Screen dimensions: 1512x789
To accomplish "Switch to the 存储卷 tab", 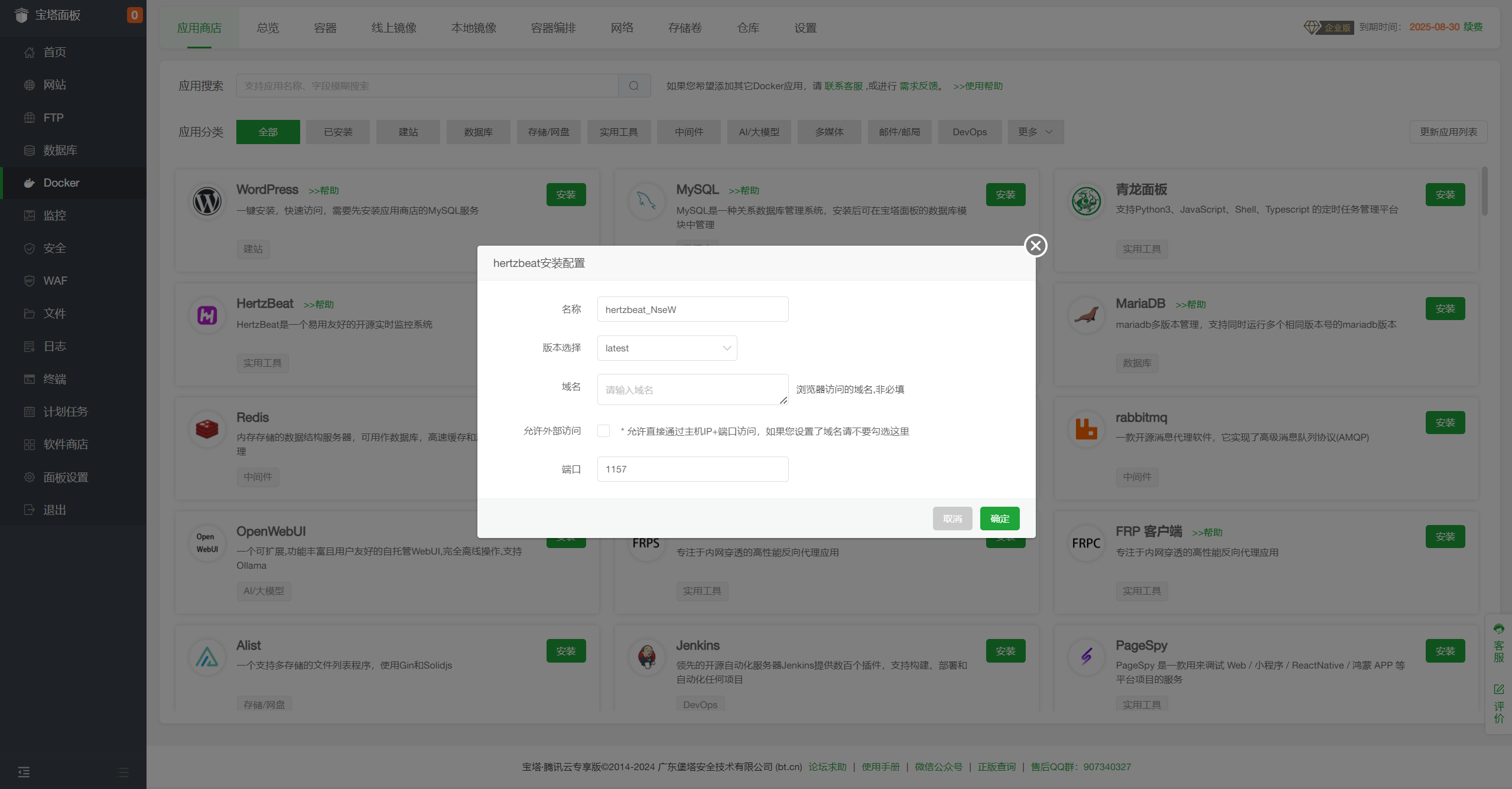I will pos(685,28).
